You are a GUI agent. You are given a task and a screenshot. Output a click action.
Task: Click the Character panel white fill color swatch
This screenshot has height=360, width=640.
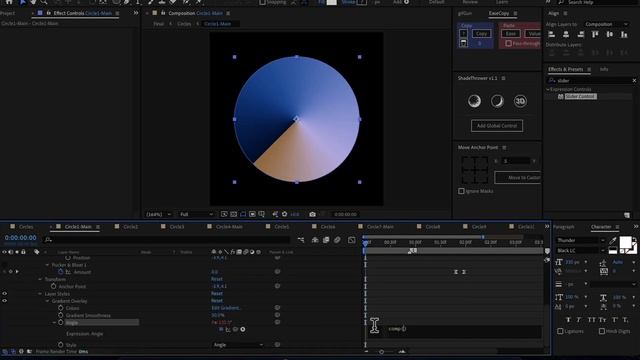[x=625, y=242]
